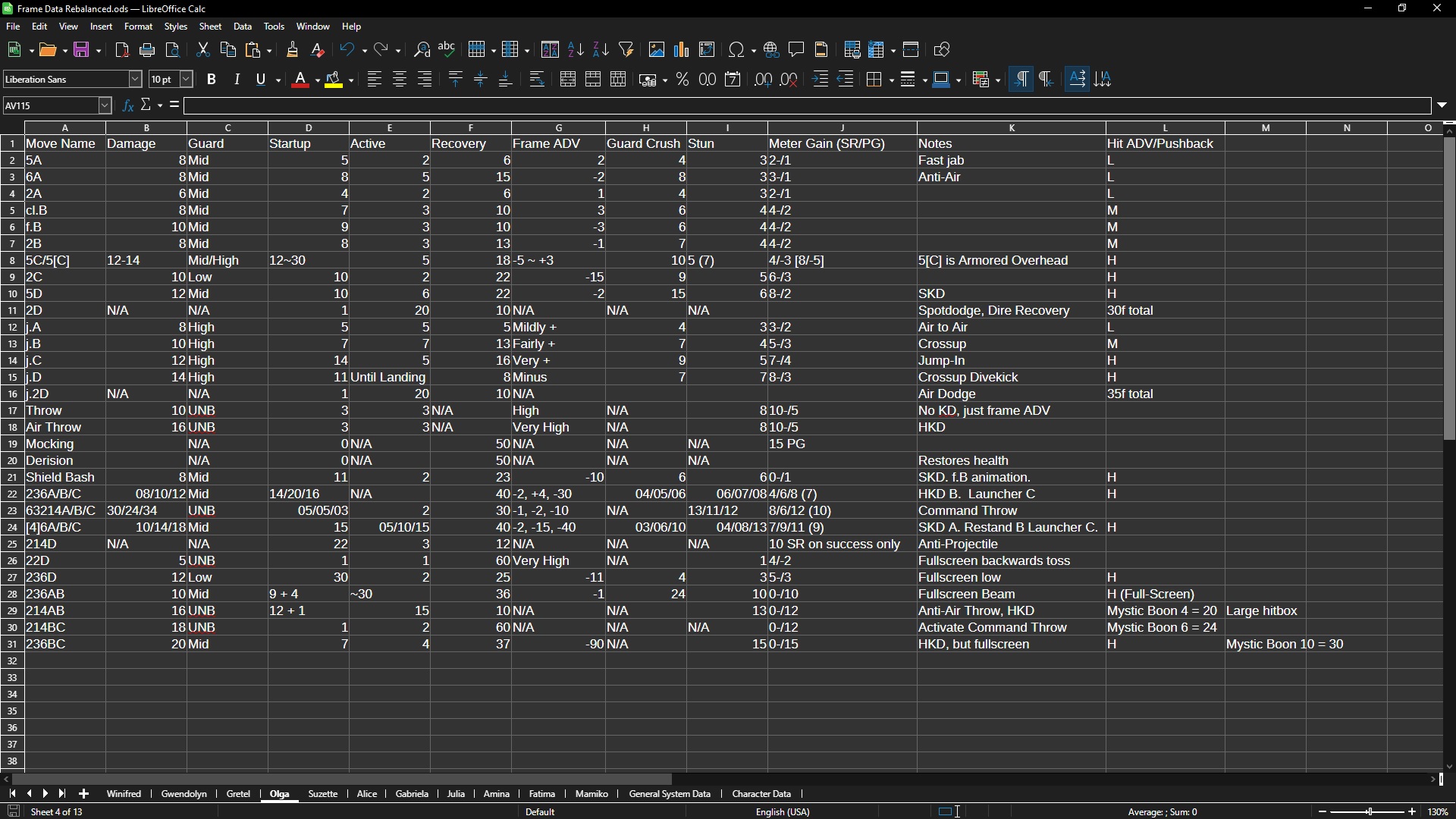Screen dimensions: 1456x819
Task: Open the font name dropdown
Action: click(x=135, y=79)
